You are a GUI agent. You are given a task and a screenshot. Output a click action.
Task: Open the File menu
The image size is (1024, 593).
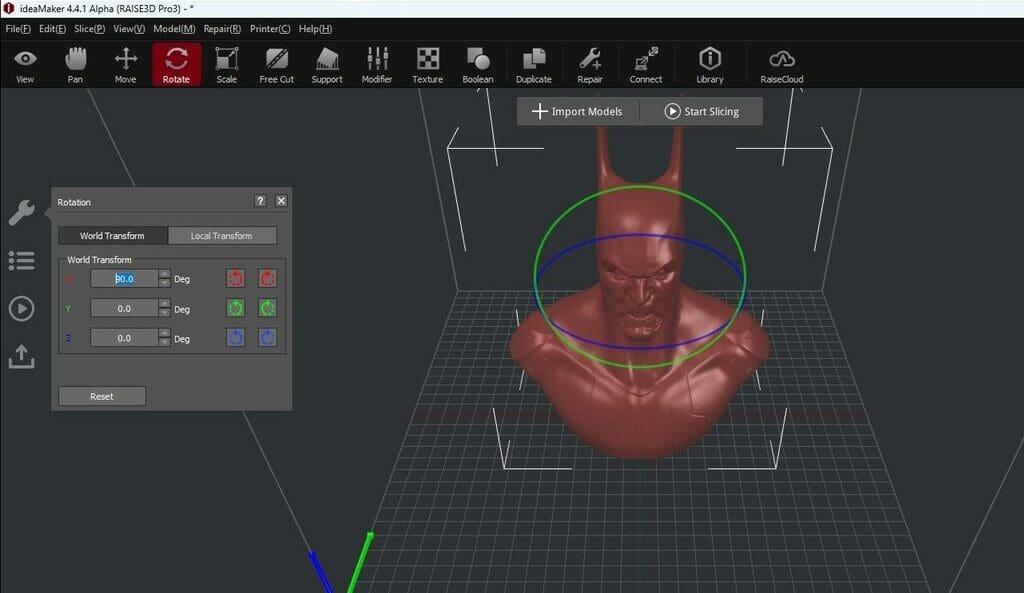18,29
